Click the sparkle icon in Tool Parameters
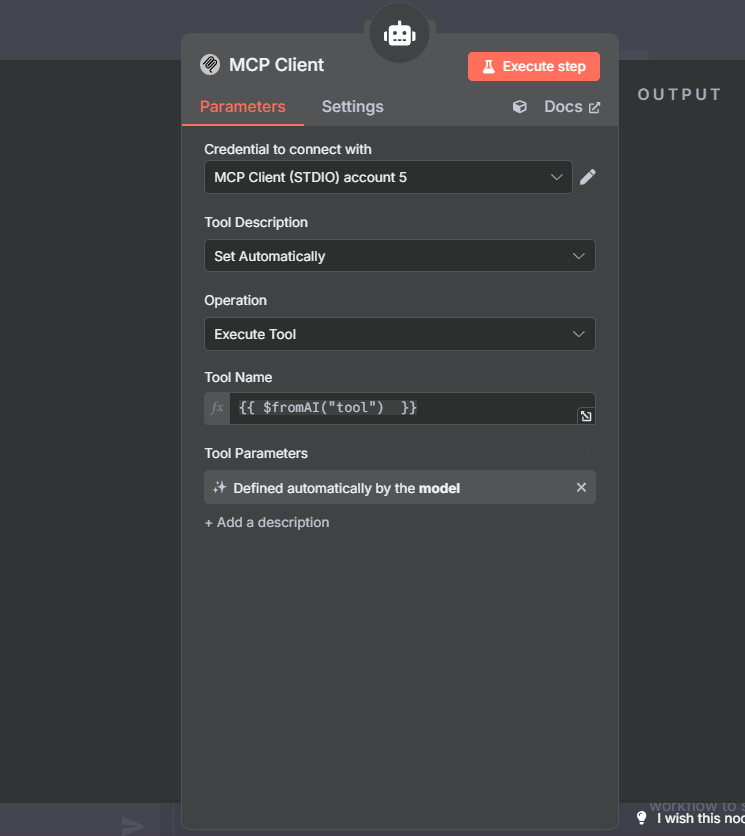The height and width of the screenshot is (836, 745). pos(220,487)
